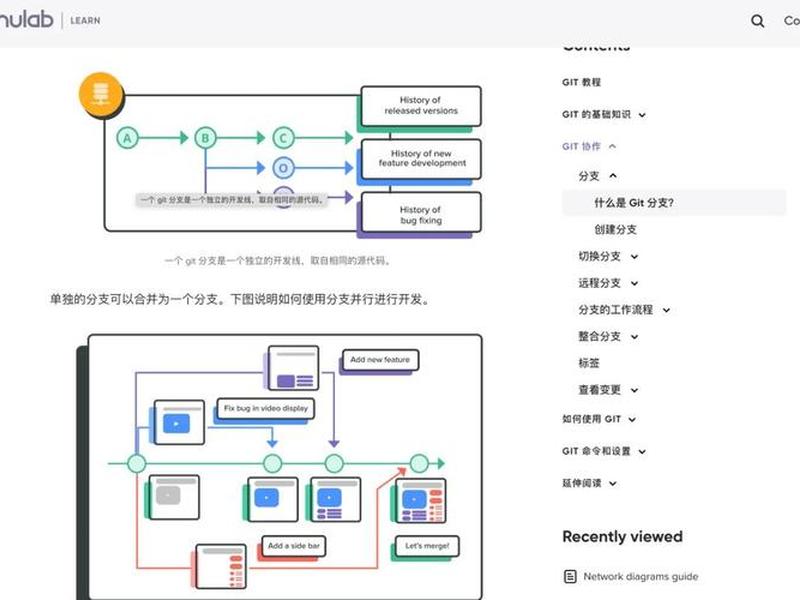Open the search magnifier icon
This screenshot has height=600, width=800.
[758, 21]
